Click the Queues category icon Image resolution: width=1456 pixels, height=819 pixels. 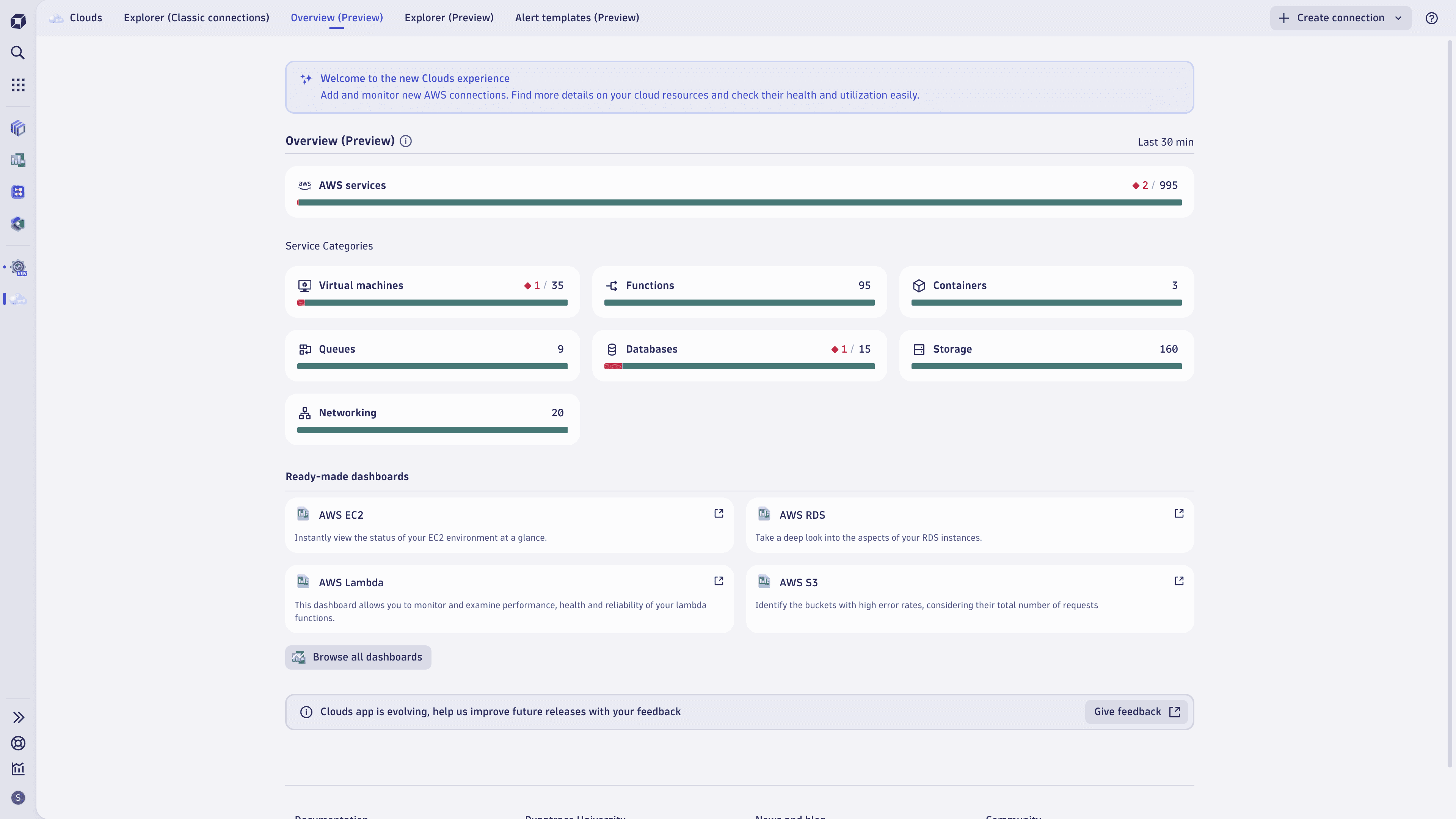click(304, 349)
